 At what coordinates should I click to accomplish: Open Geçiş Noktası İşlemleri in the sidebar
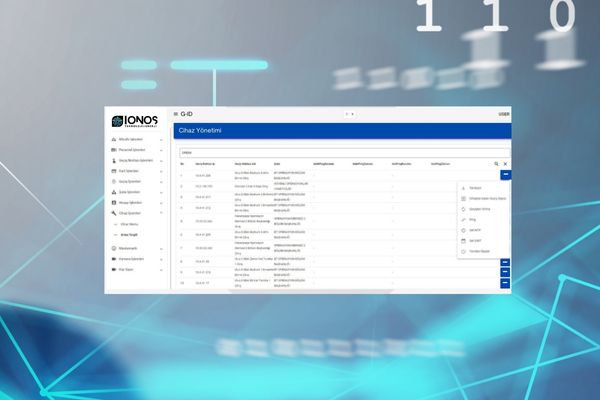135,160
